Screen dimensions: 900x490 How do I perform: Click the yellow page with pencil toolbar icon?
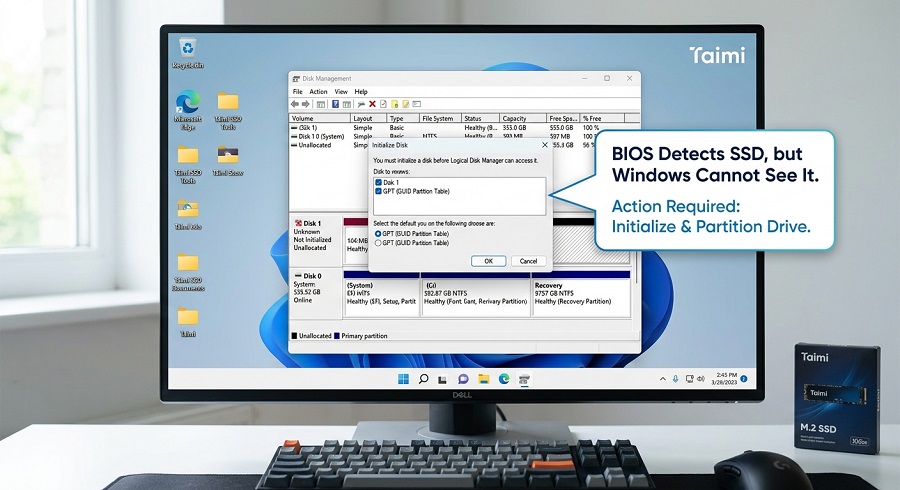pyautogui.click(x=405, y=104)
